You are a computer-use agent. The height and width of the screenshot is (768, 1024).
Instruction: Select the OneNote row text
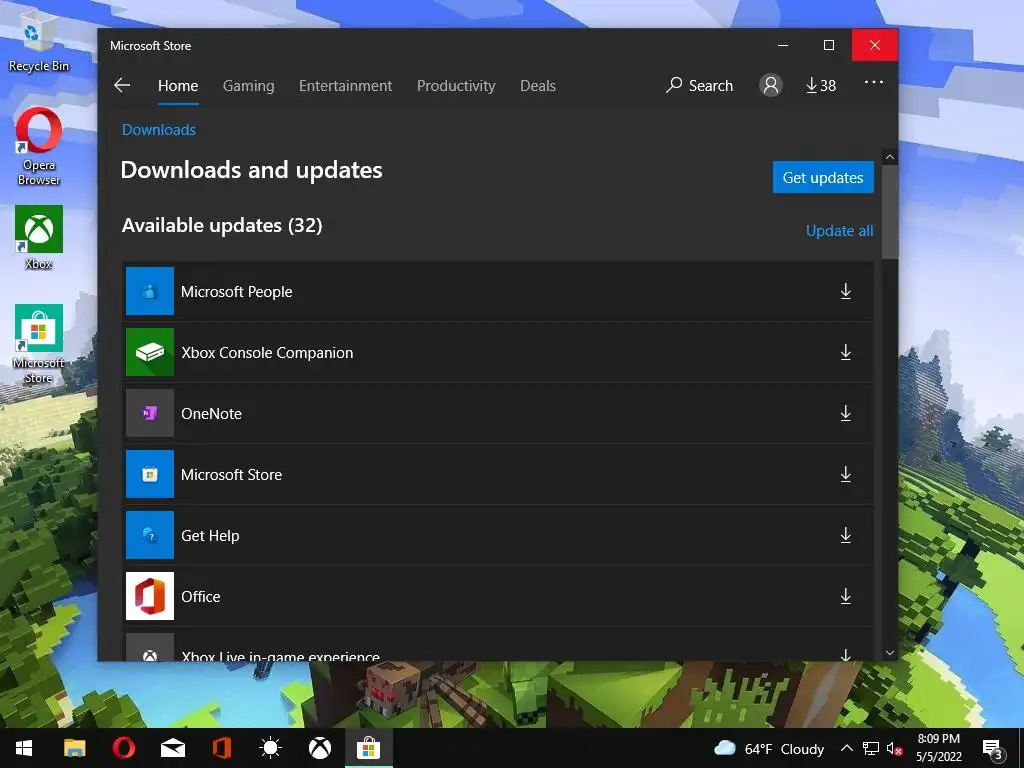212,413
